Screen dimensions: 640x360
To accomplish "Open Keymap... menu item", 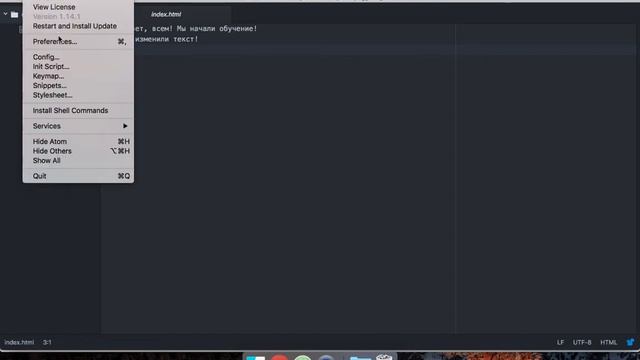I will [78, 76].
